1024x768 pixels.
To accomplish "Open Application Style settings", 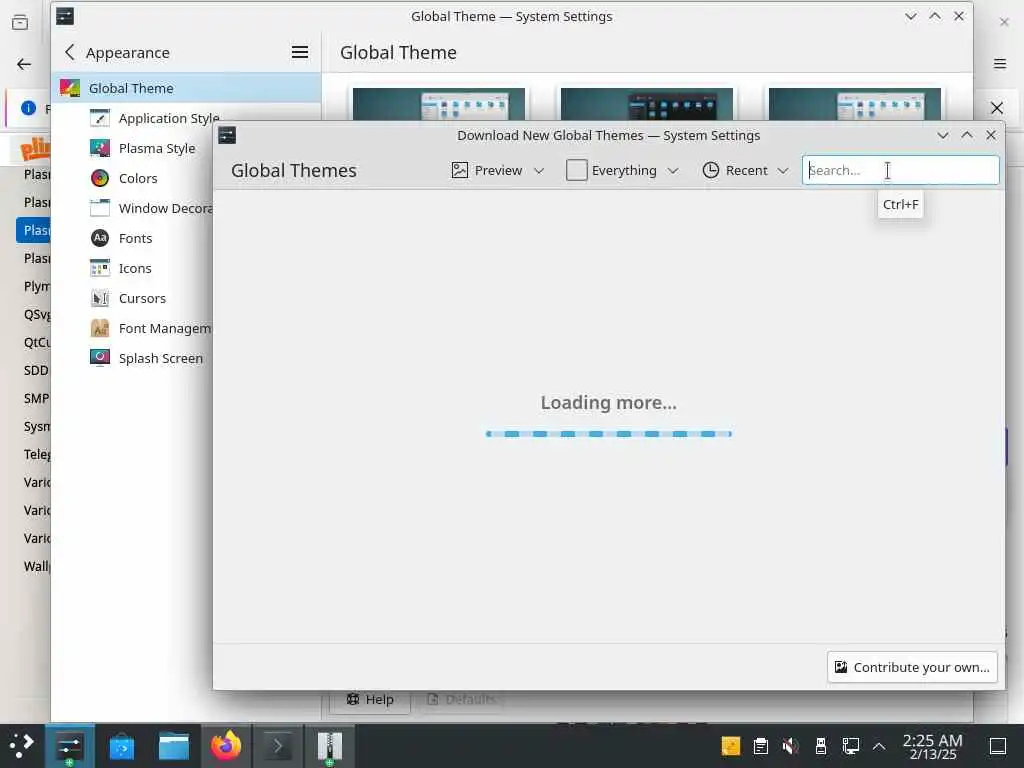I will pyautogui.click(x=168, y=118).
